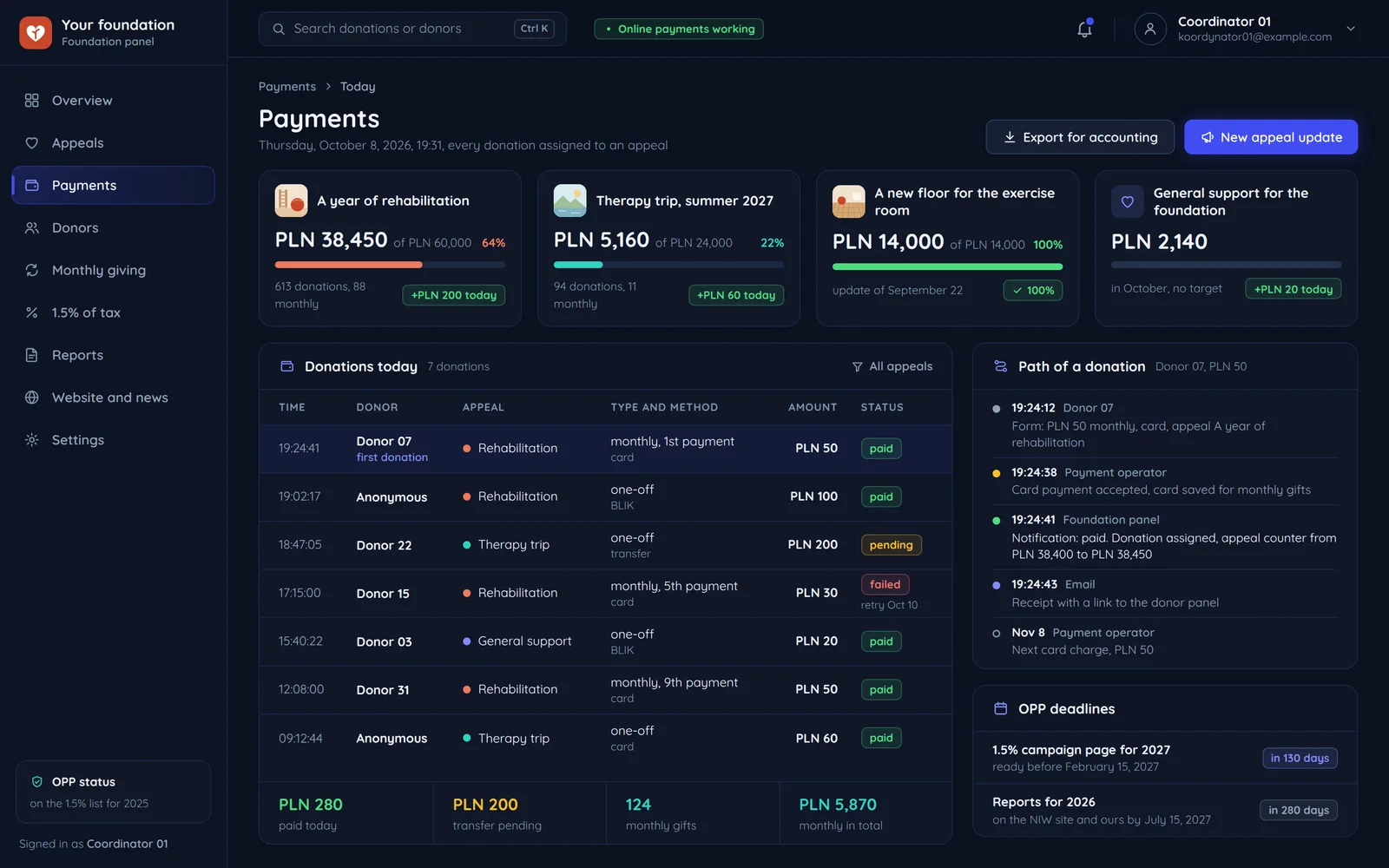Click the pending status for Donor 22
Viewport: 1389px width, 868px height.
coord(891,545)
